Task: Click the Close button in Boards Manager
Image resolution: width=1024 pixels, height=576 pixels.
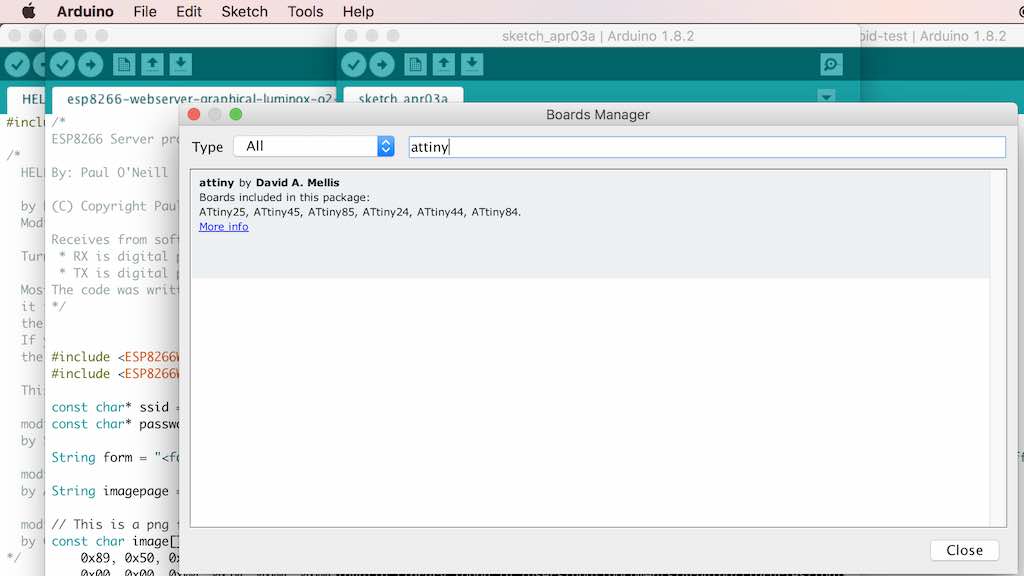Action: (x=965, y=551)
